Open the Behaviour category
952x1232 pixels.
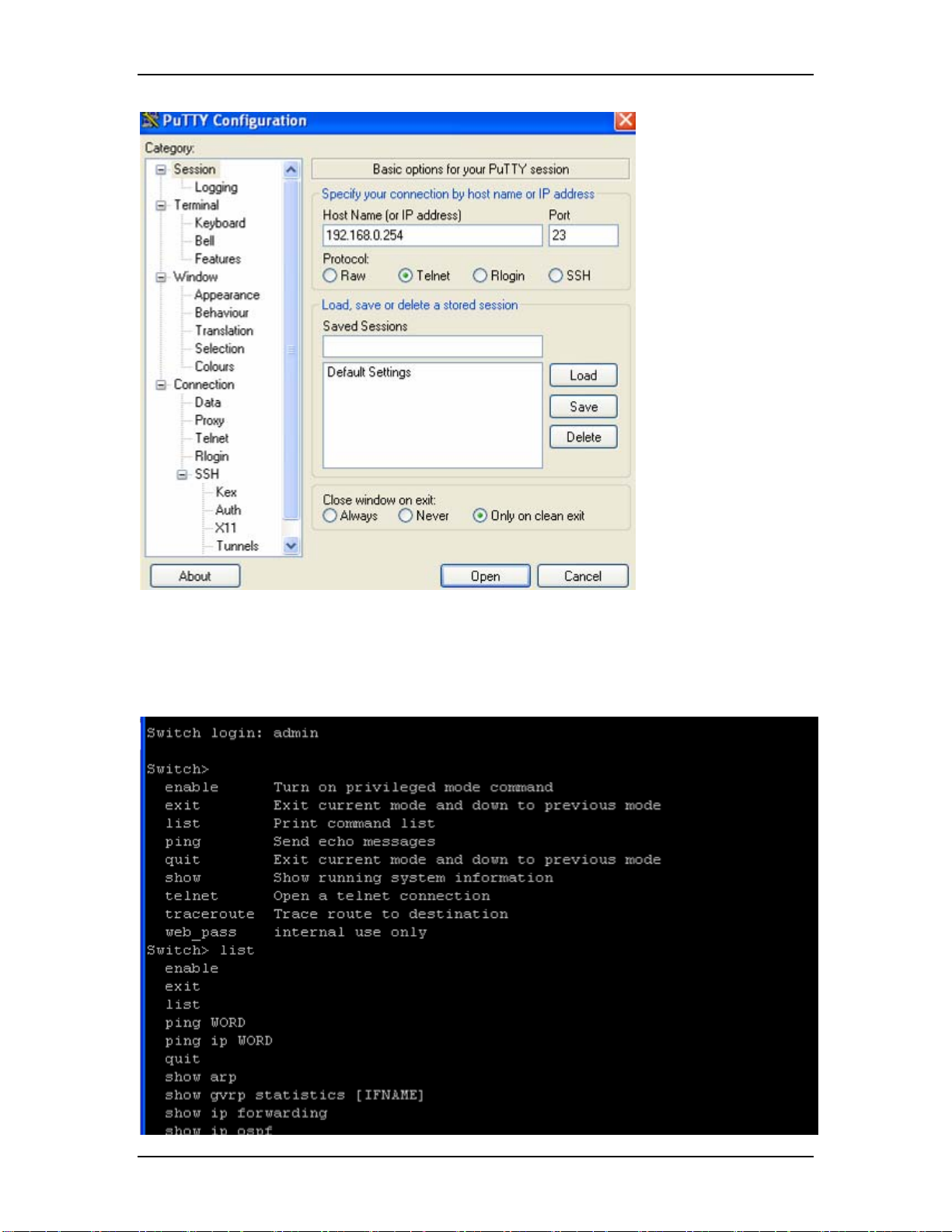[221, 312]
